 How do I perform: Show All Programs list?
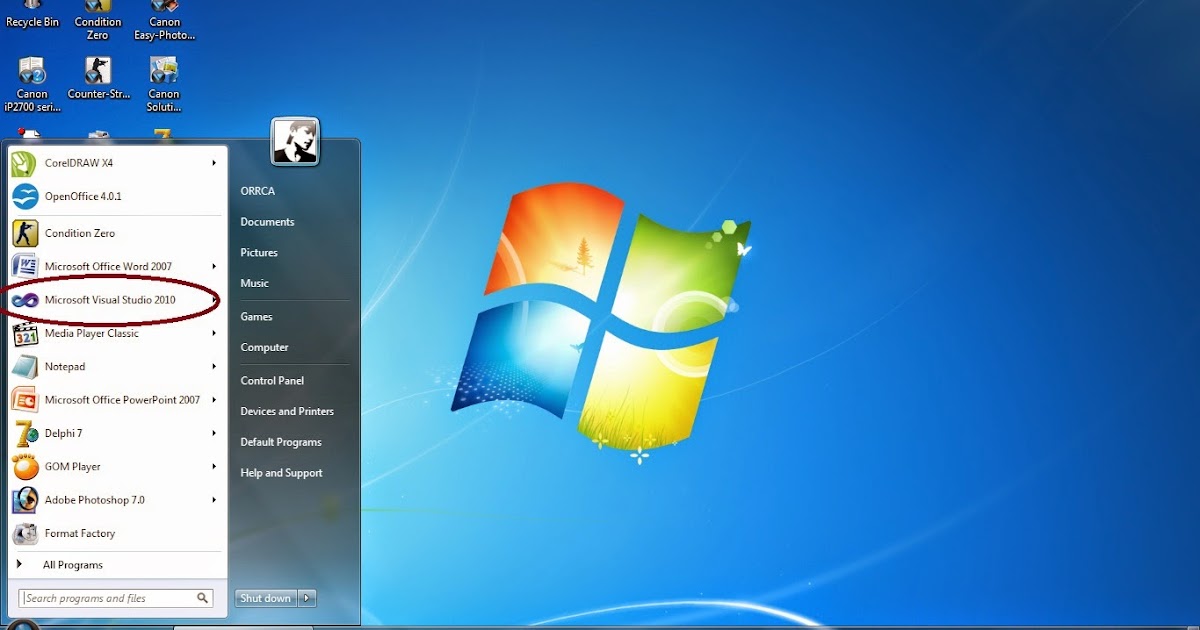pos(73,565)
